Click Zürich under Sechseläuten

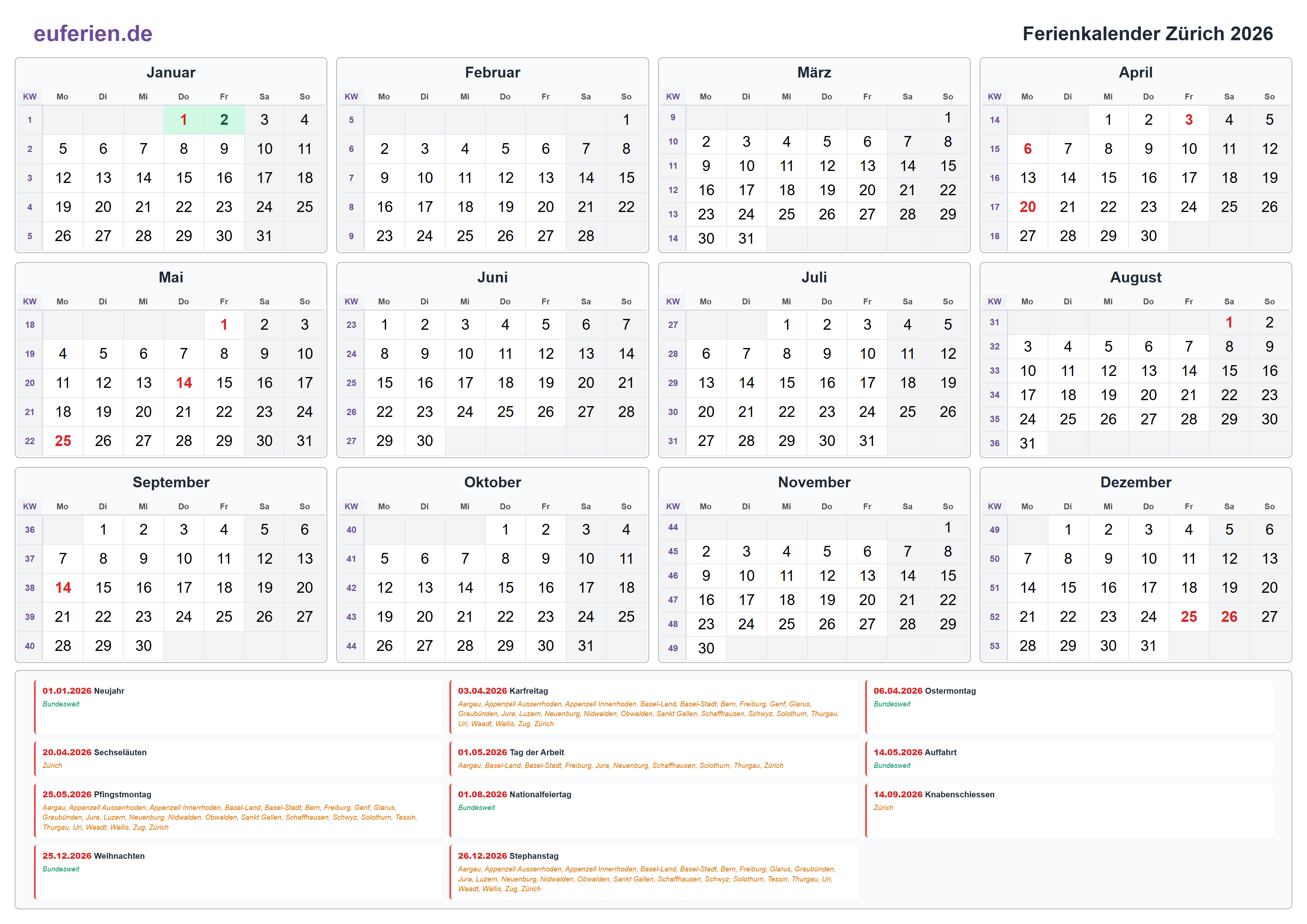(53, 766)
